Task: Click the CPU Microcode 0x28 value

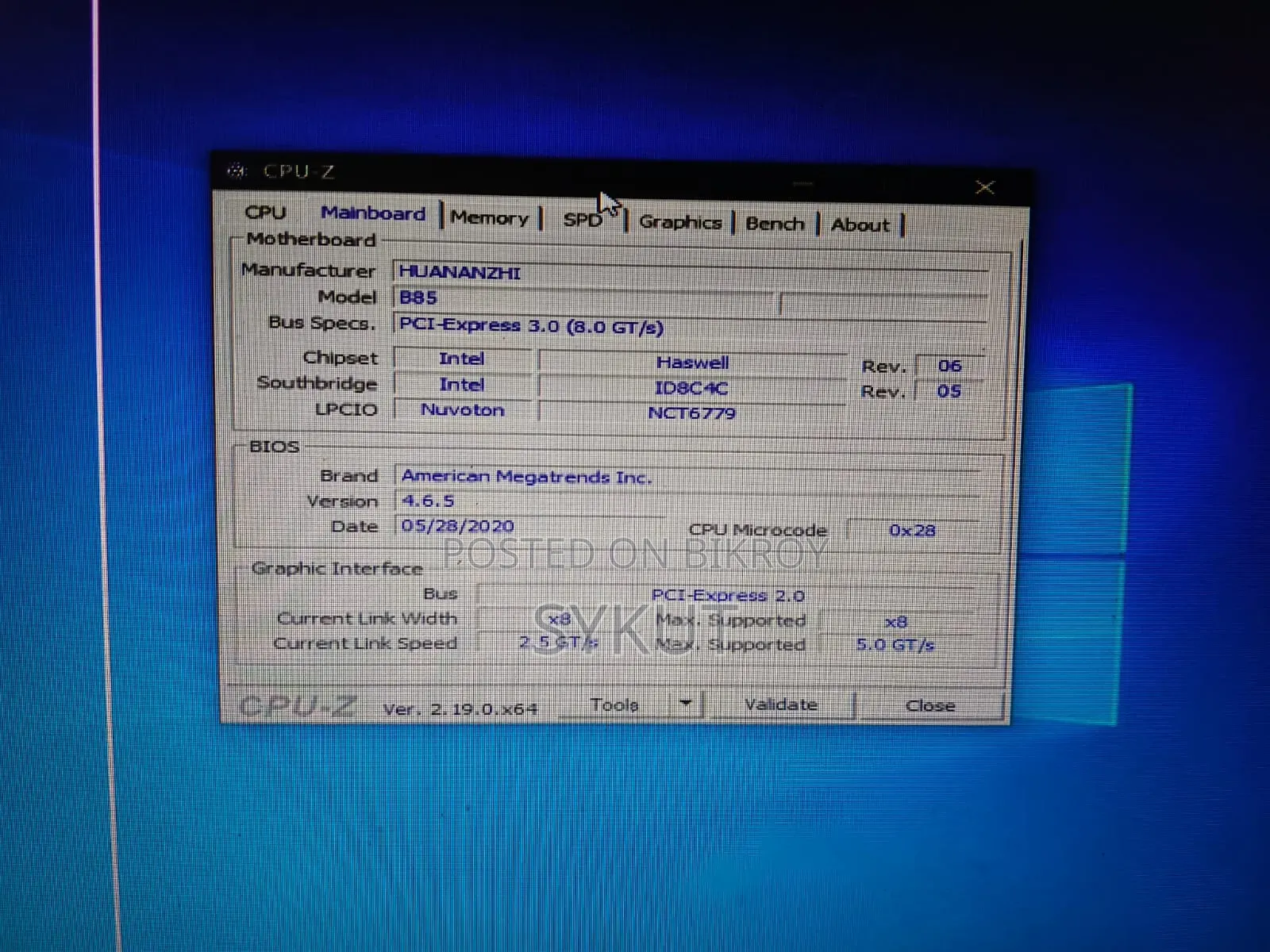Action: 913,531
